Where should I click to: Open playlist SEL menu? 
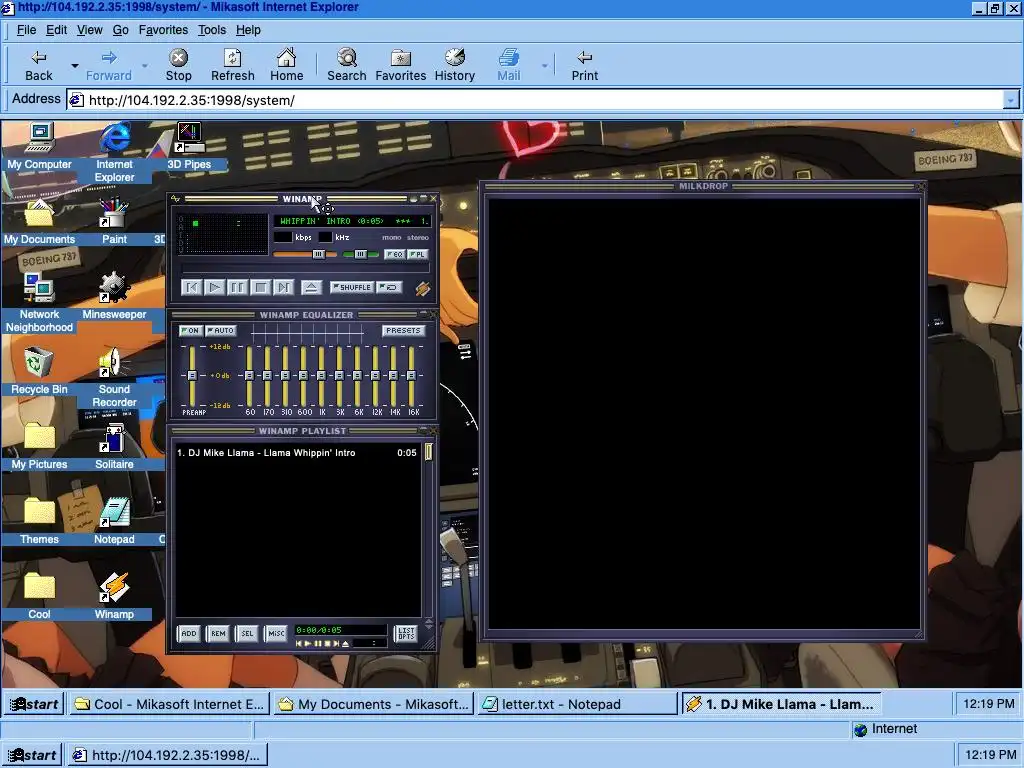click(x=247, y=633)
